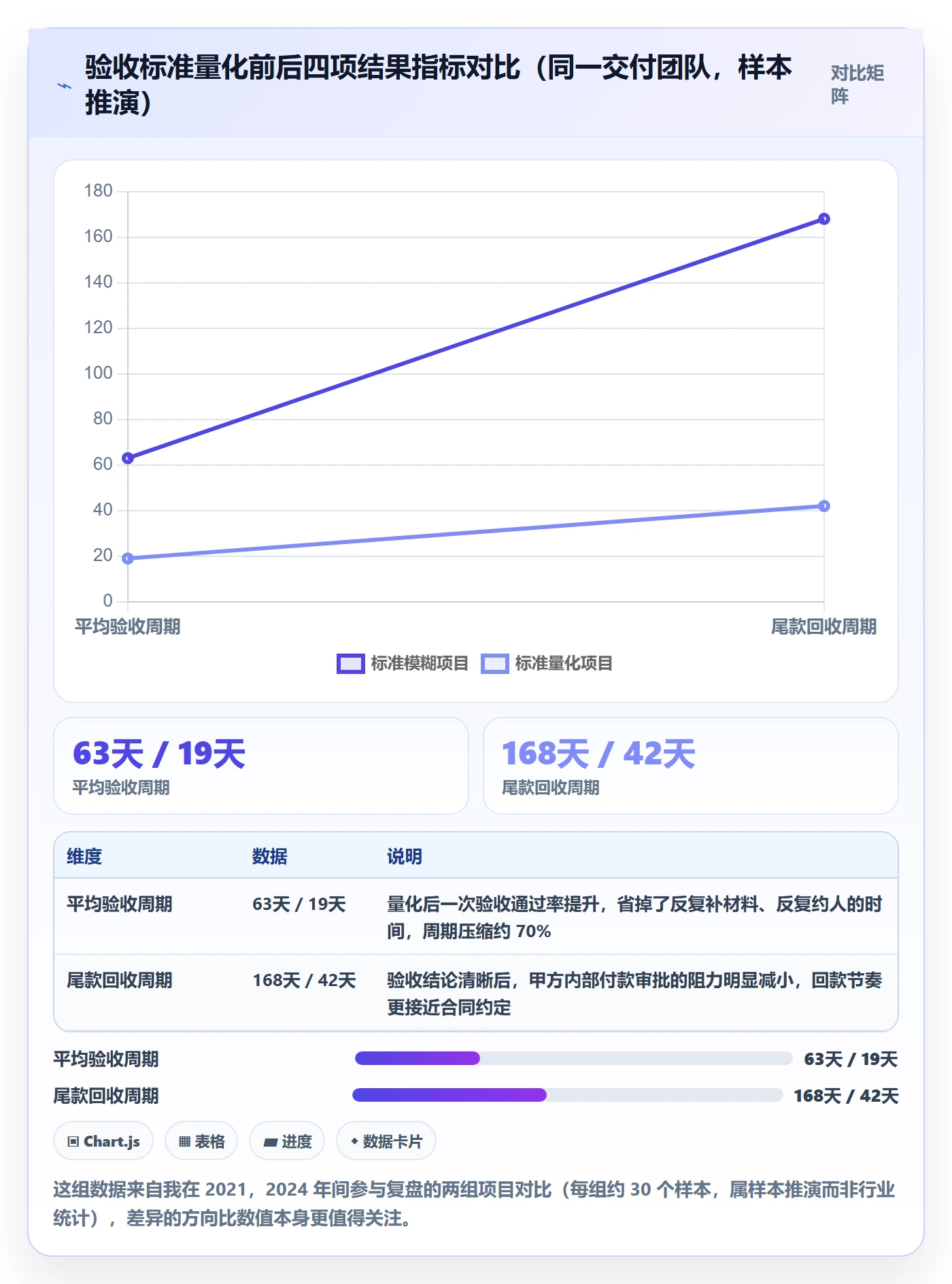952x1284 pixels.
Task: Select the Chart.js chip
Action: point(103,1141)
